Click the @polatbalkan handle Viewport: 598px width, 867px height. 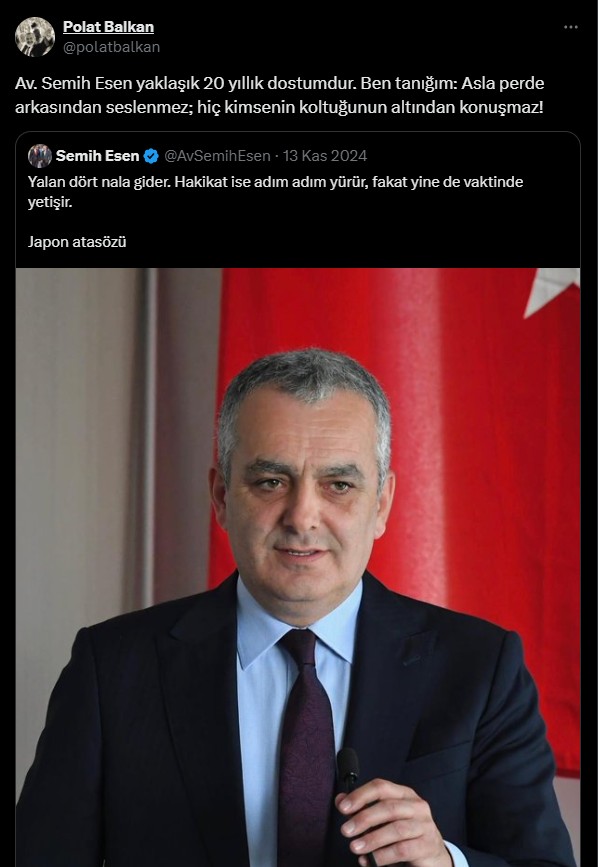coord(111,47)
